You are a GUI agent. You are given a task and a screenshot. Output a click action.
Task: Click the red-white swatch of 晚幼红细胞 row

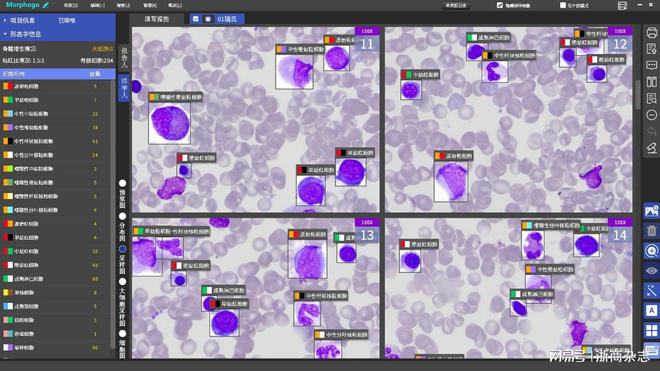tap(8, 265)
